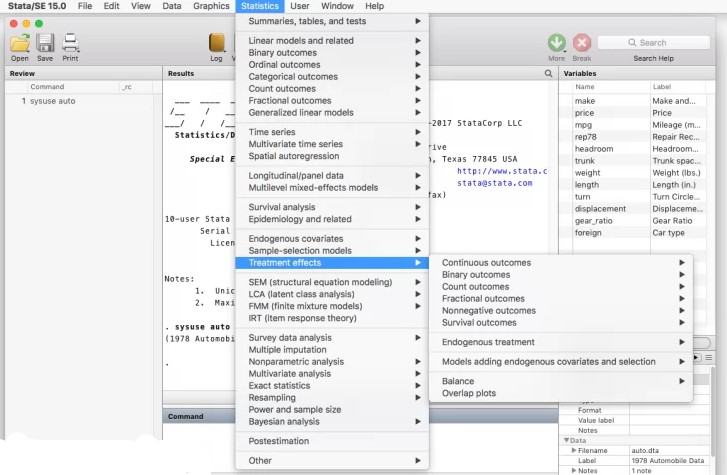This screenshot has height=475, width=727.
Task: Open SEM (structural equation modeling) submenu
Action: [x=332, y=282]
